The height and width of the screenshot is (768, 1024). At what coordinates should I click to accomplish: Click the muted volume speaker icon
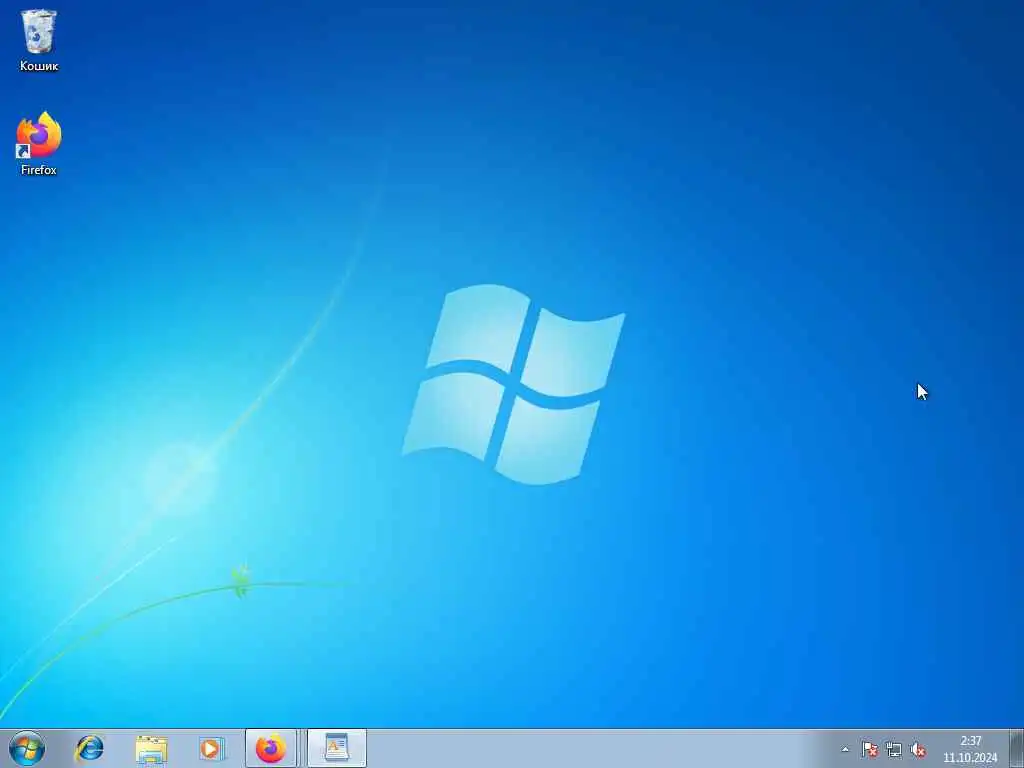[x=918, y=750]
